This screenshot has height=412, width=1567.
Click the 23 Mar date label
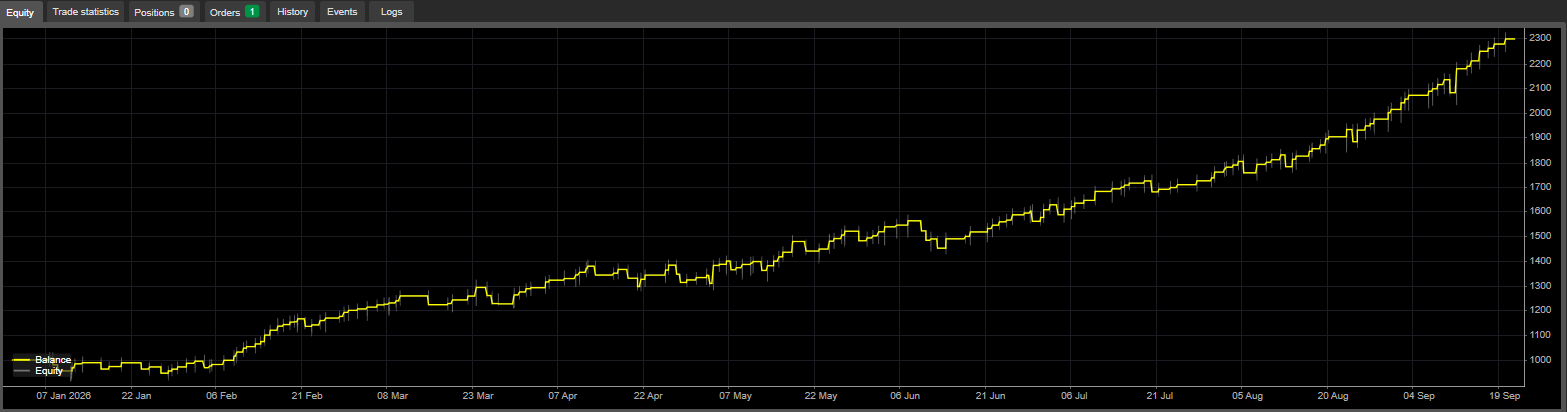point(478,395)
